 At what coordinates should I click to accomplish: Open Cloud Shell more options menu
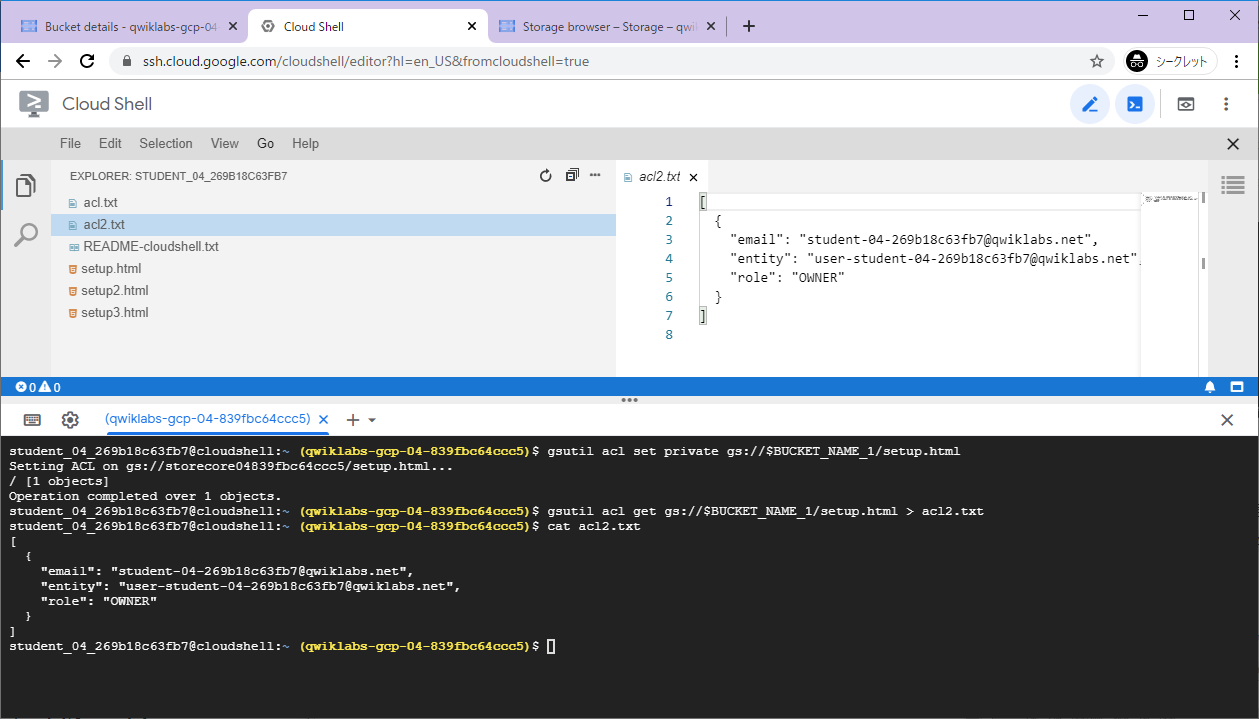point(1226,104)
